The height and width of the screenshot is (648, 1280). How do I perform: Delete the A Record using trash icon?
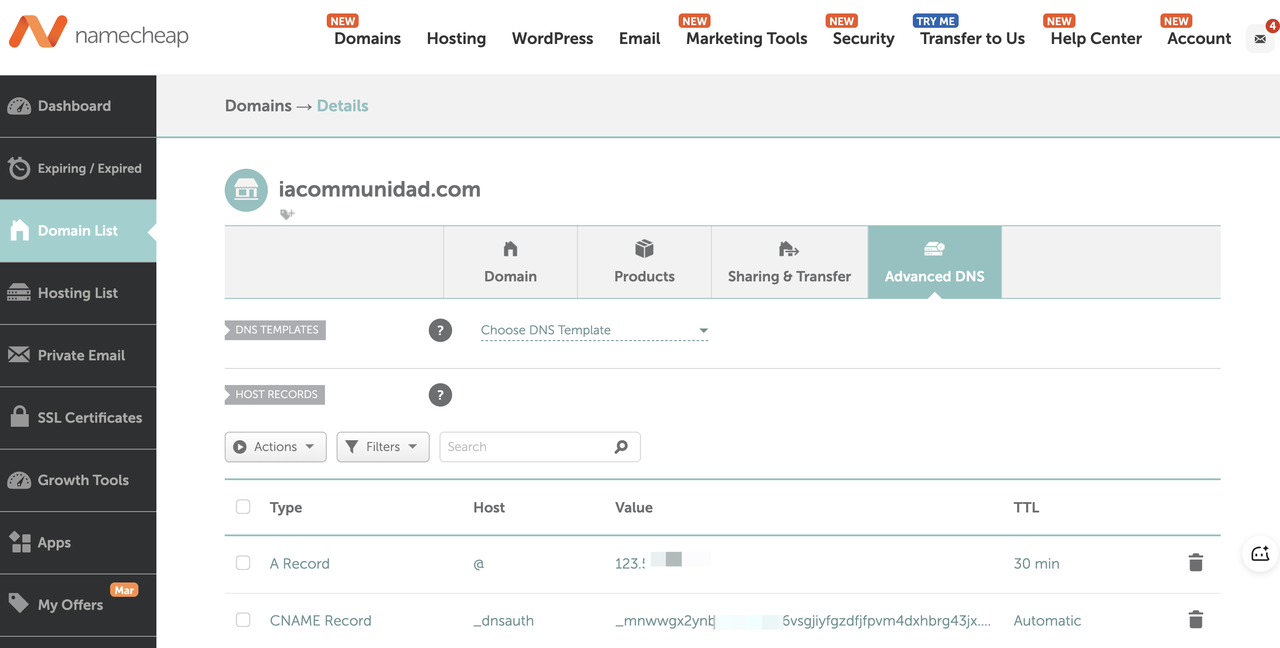(1195, 563)
